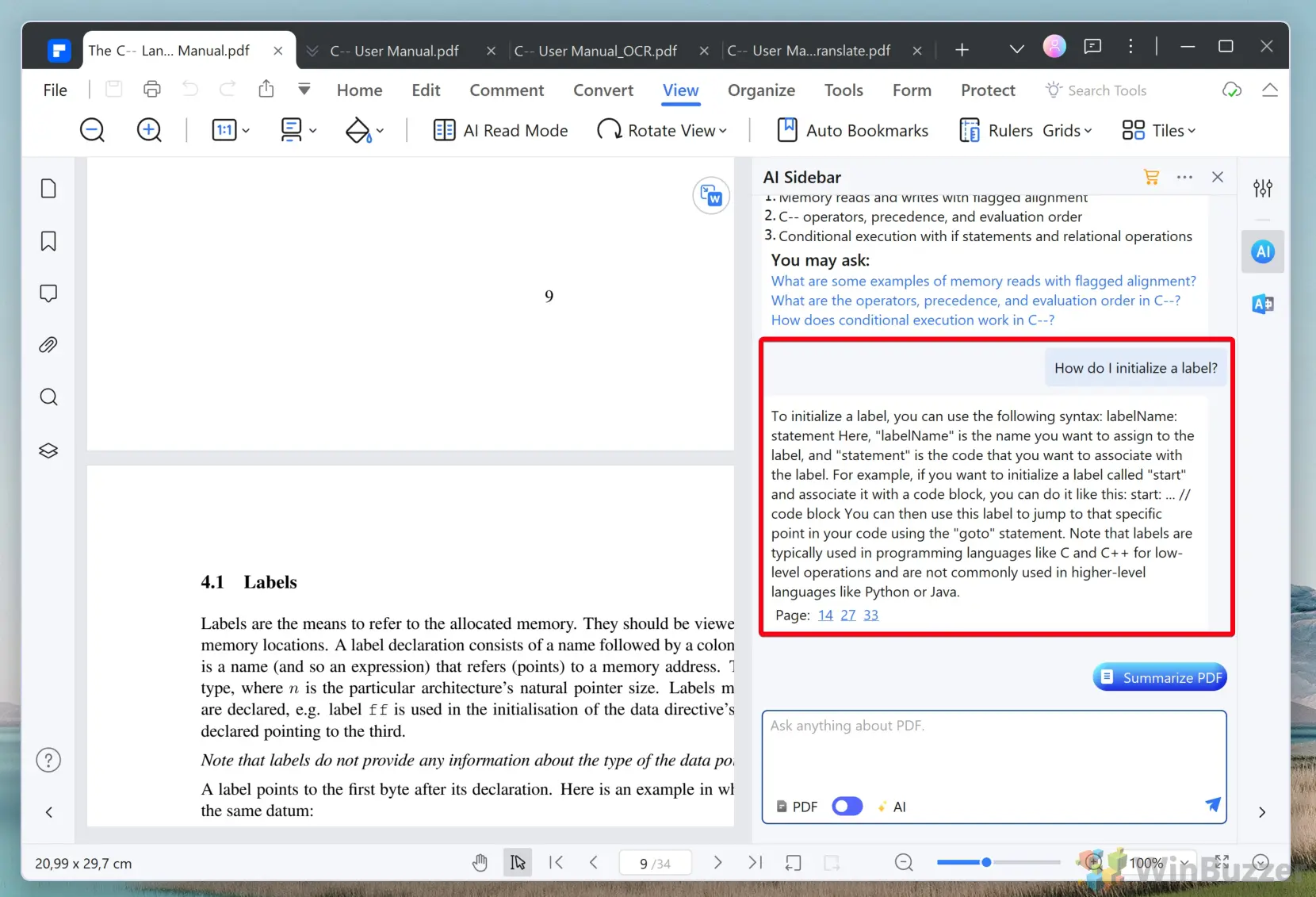Image resolution: width=1316 pixels, height=897 pixels.
Task: Click the zoom level slider handle
Action: (986, 862)
